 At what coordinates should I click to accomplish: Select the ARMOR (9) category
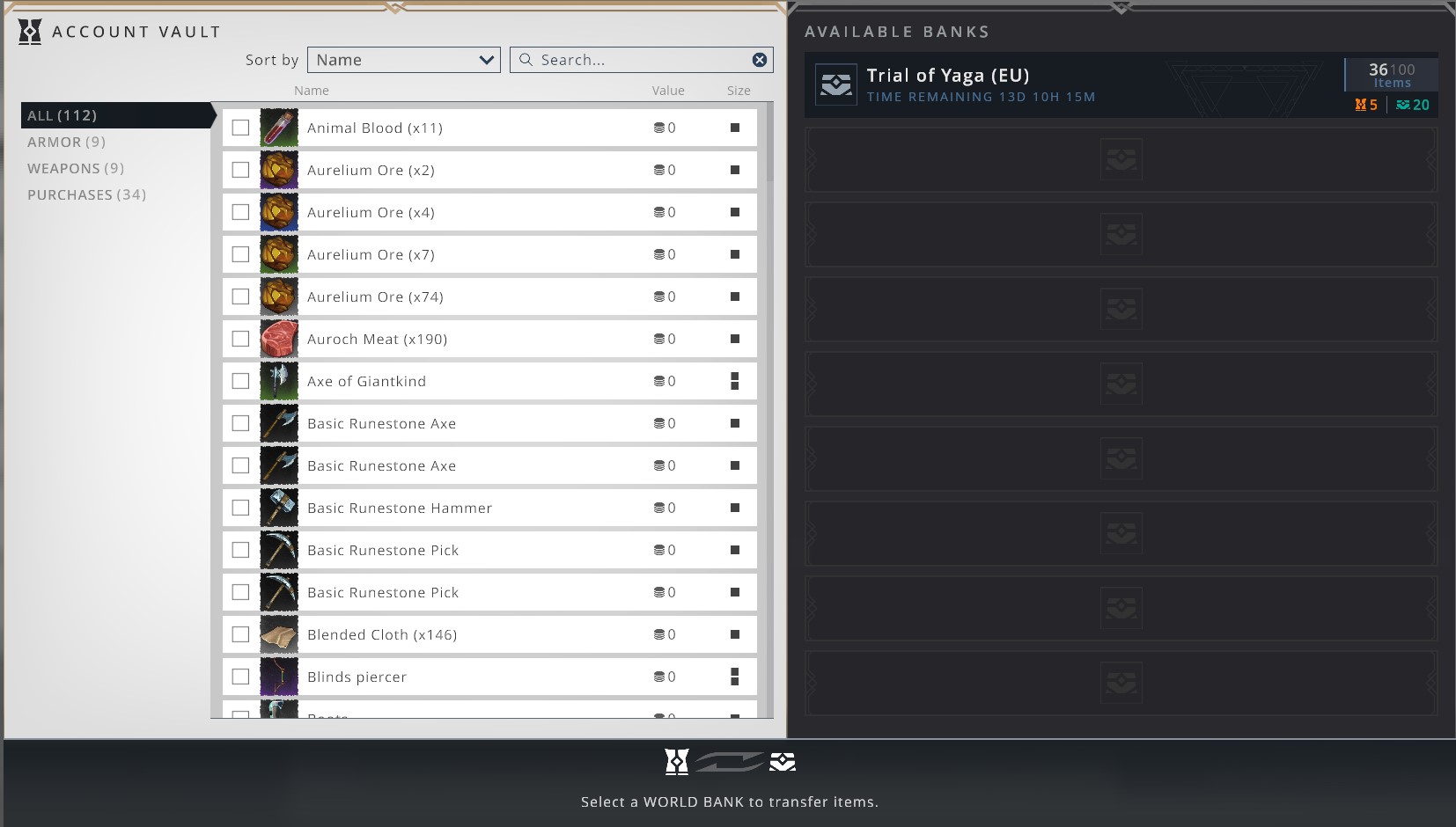click(x=66, y=142)
